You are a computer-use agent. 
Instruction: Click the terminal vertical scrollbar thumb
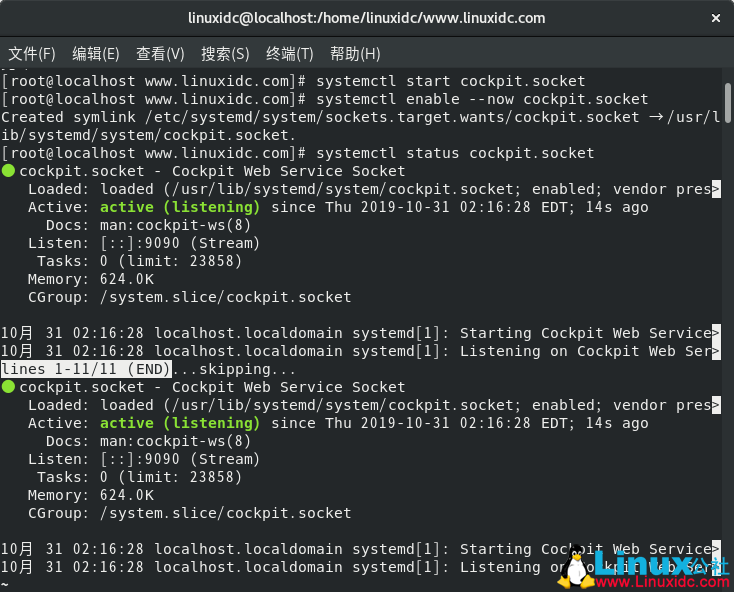tap(728, 103)
